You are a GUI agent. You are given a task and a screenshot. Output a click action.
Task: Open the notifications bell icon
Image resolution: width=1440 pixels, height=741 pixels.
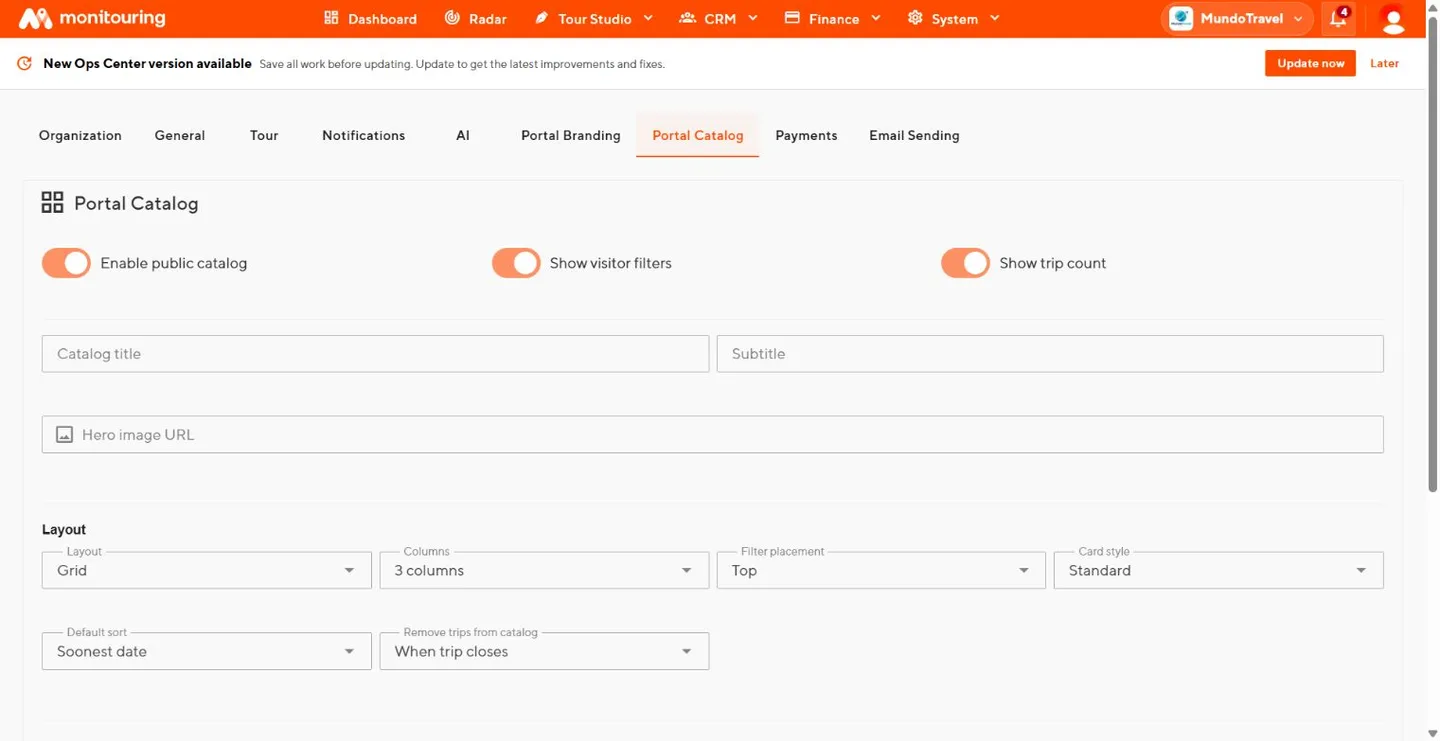coord(1338,18)
